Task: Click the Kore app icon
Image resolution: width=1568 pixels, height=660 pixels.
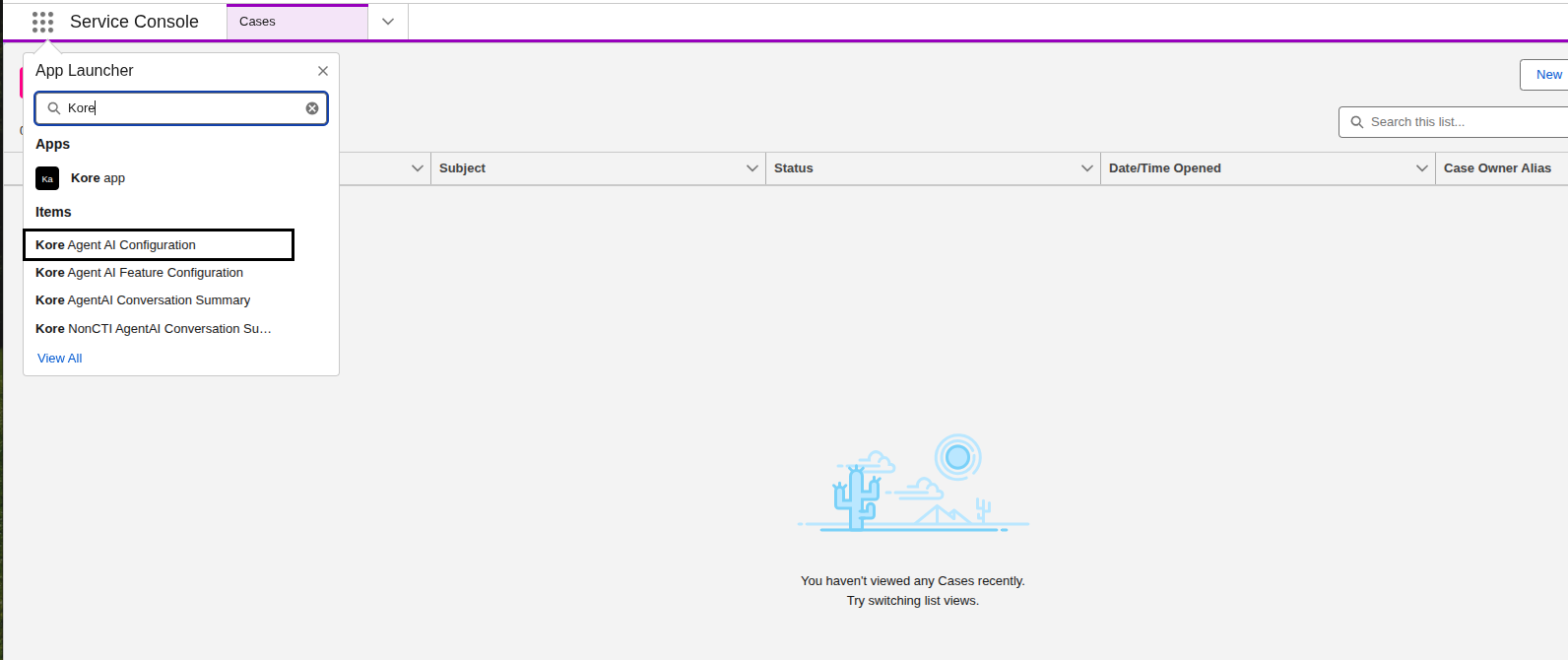Action: point(47,178)
